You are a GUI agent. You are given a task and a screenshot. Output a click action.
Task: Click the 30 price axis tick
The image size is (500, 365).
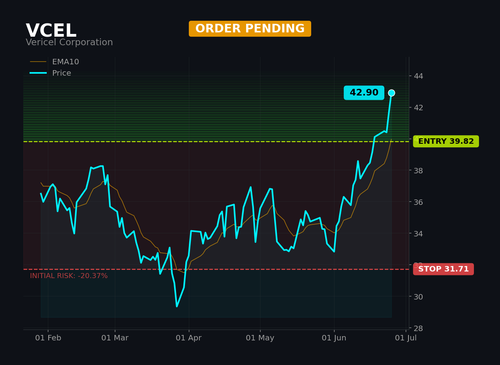pos(418,297)
